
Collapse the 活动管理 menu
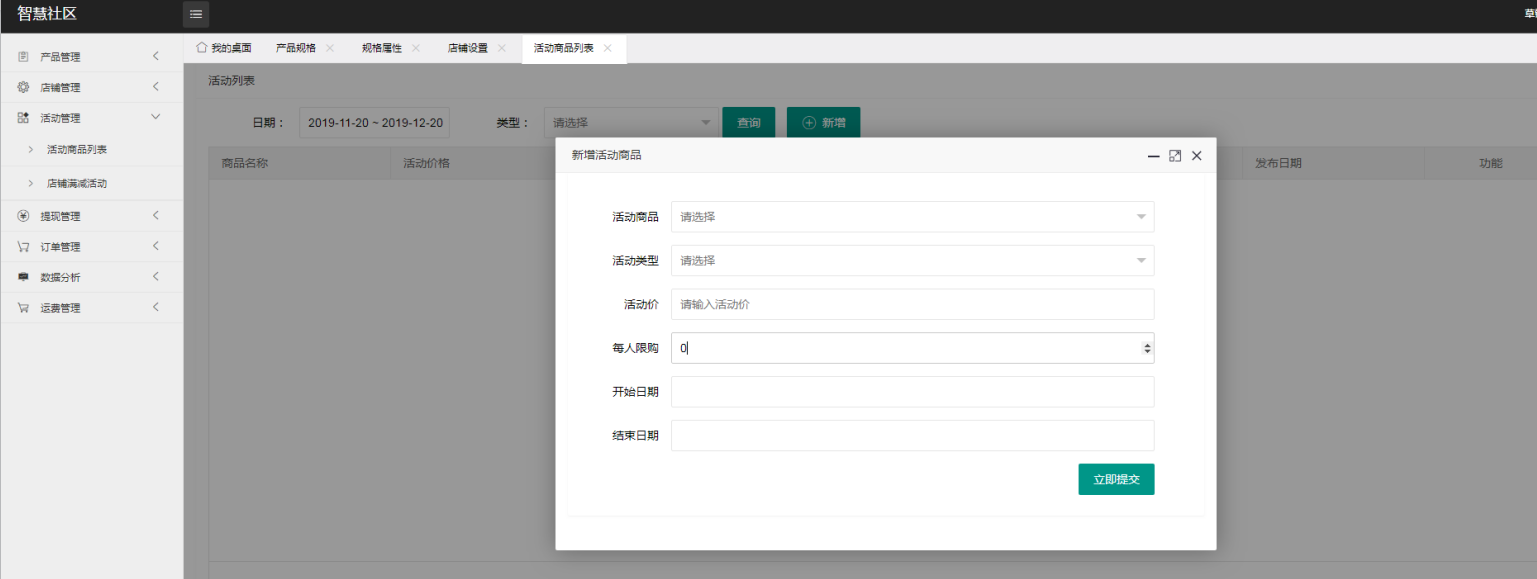(x=155, y=117)
